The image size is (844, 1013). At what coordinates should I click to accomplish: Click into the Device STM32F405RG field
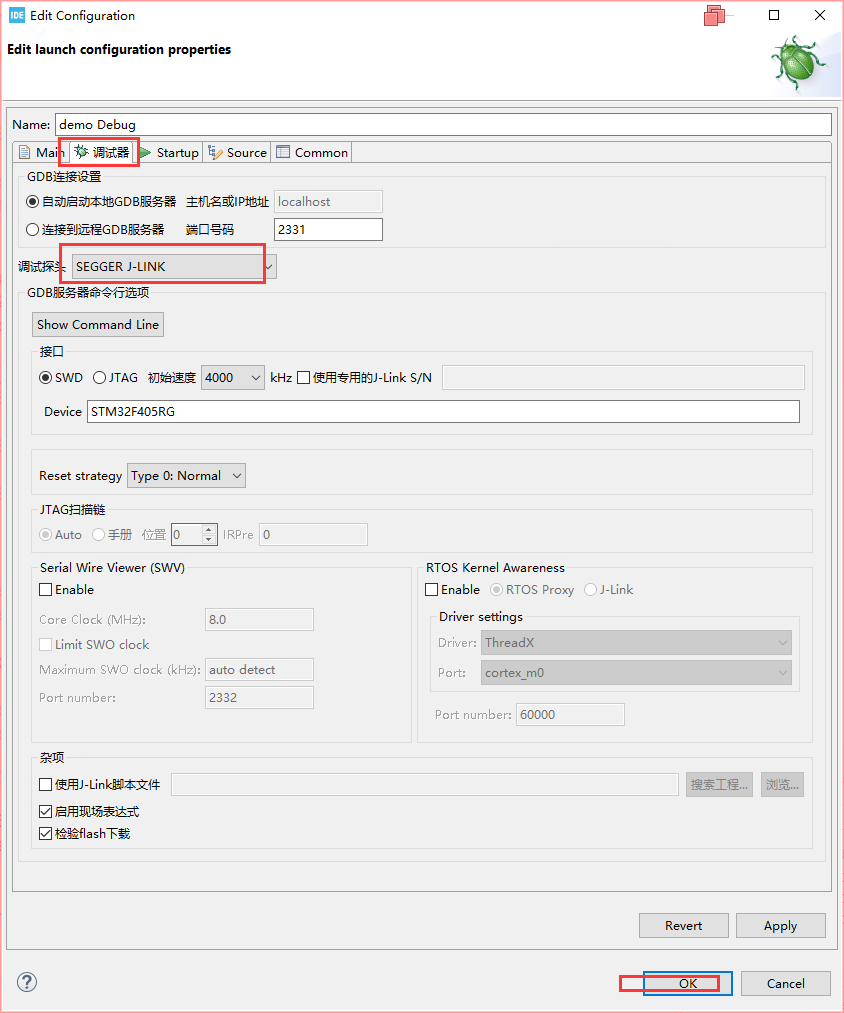(443, 412)
